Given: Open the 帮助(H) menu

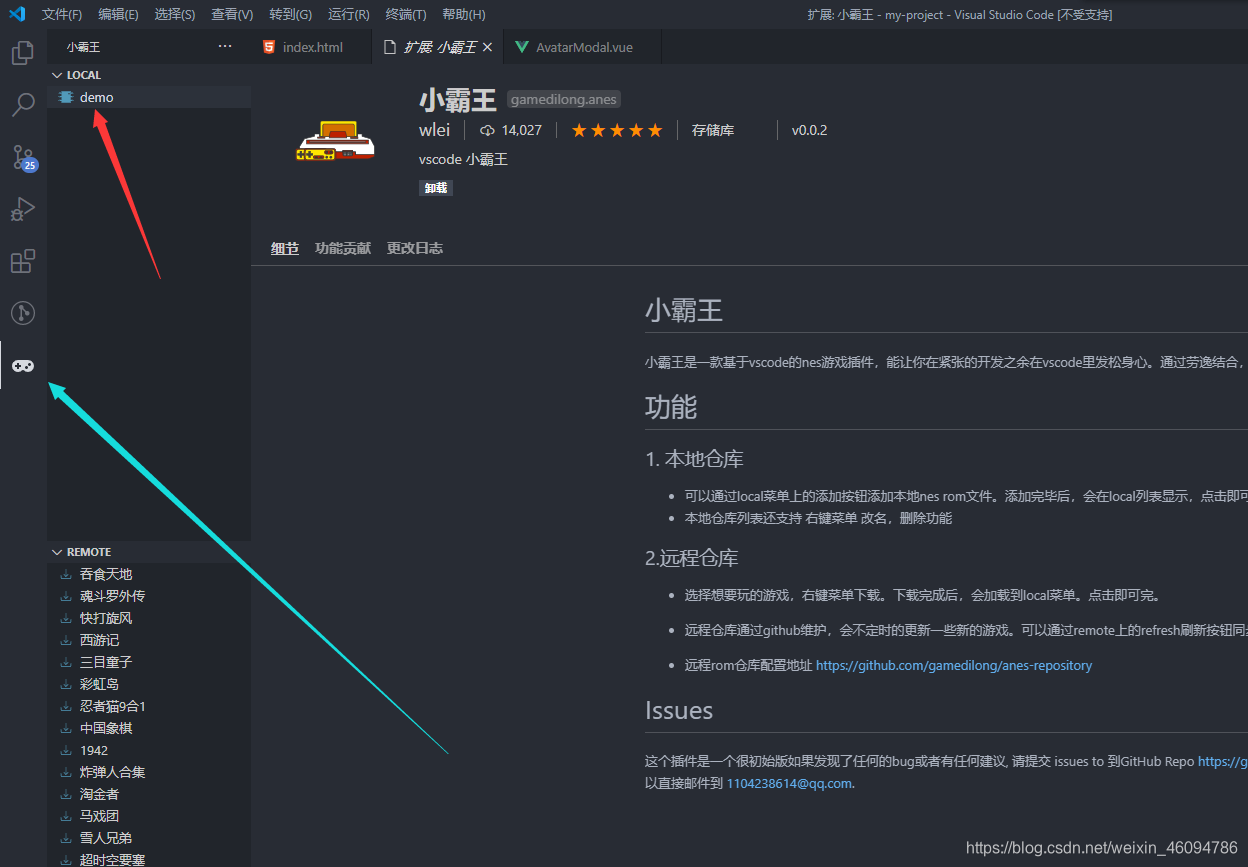Looking at the screenshot, I should click(x=464, y=14).
